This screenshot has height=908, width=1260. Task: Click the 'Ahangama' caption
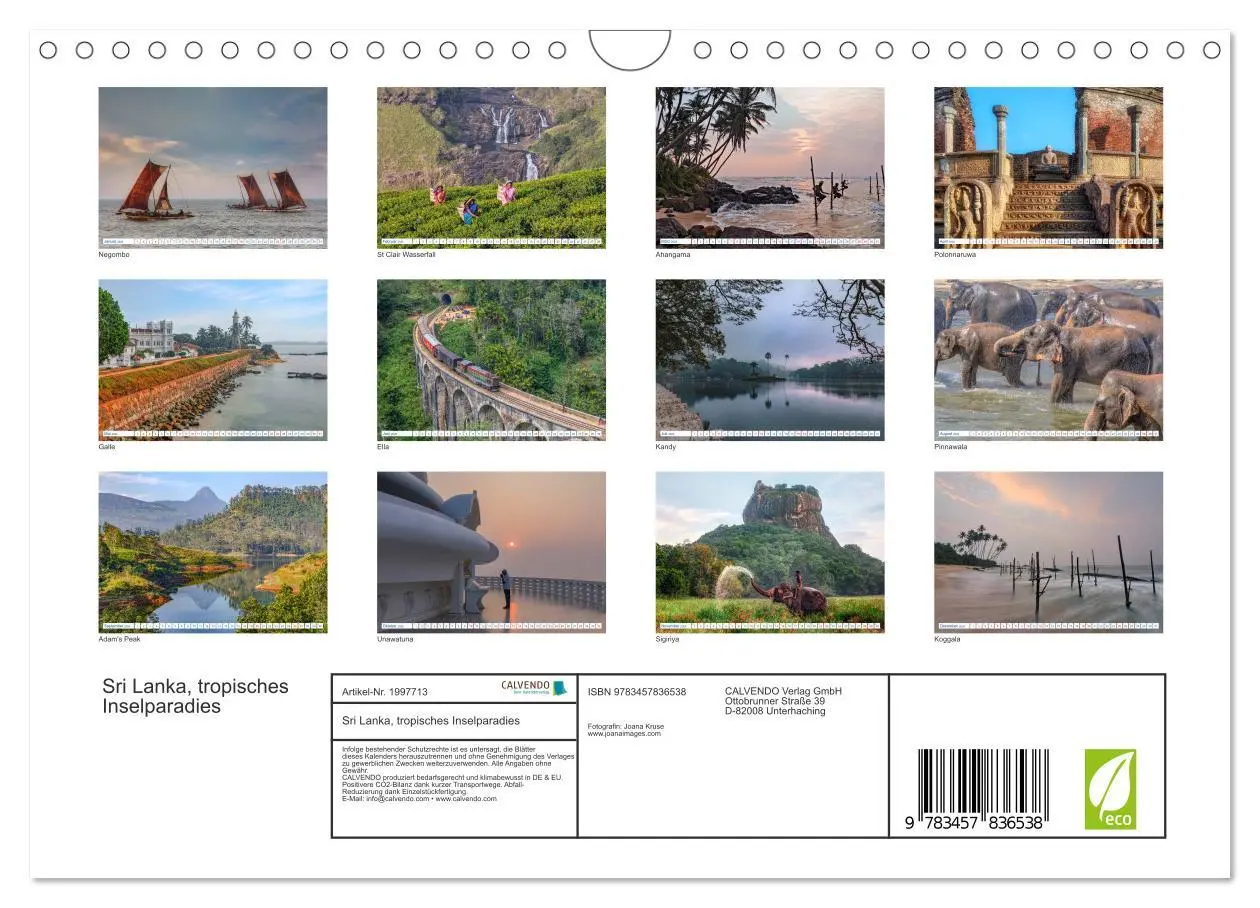[x=673, y=255]
